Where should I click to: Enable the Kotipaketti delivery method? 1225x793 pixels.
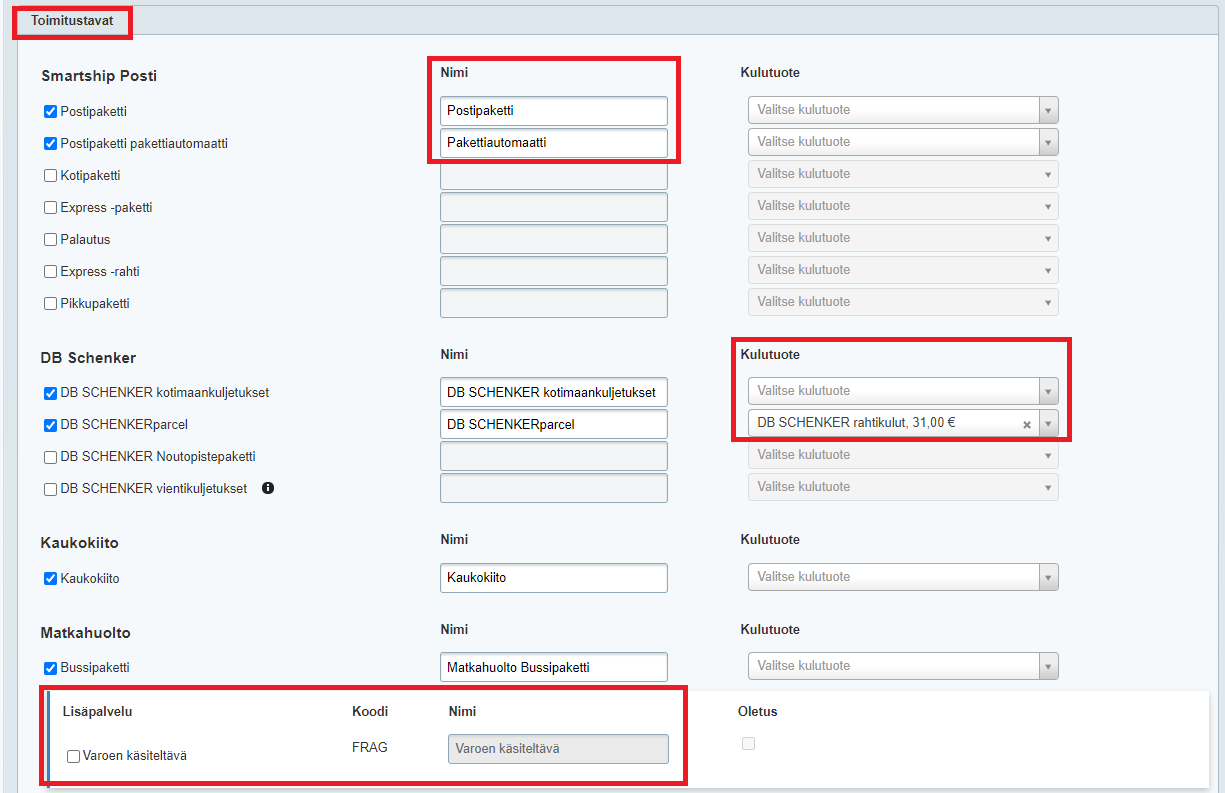pyautogui.click(x=51, y=176)
